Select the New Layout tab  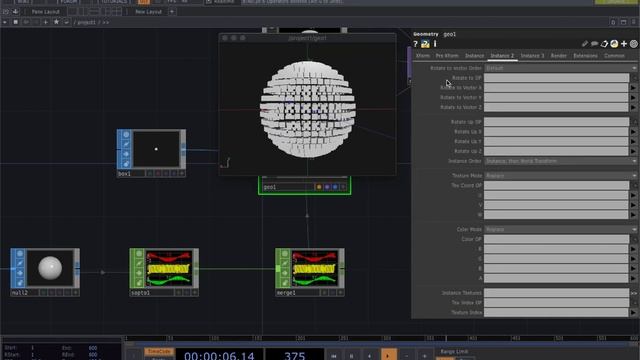(x=149, y=12)
